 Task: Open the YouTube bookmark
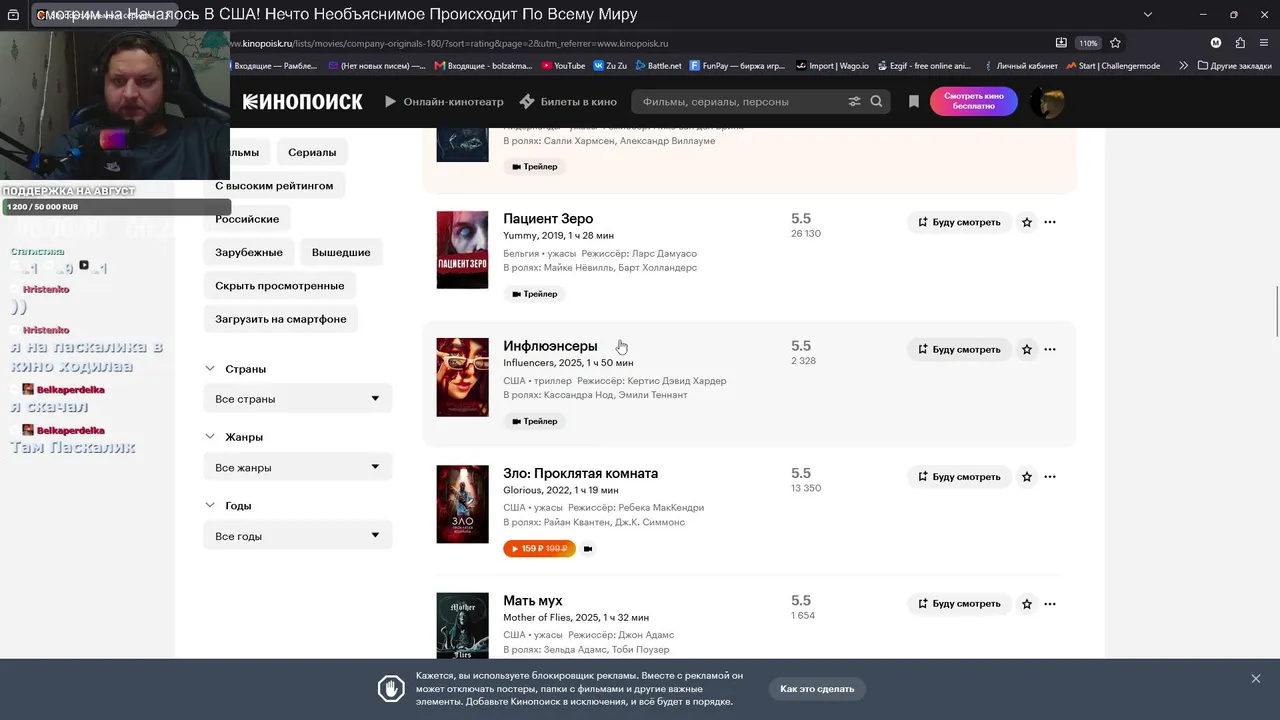point(563,66)
